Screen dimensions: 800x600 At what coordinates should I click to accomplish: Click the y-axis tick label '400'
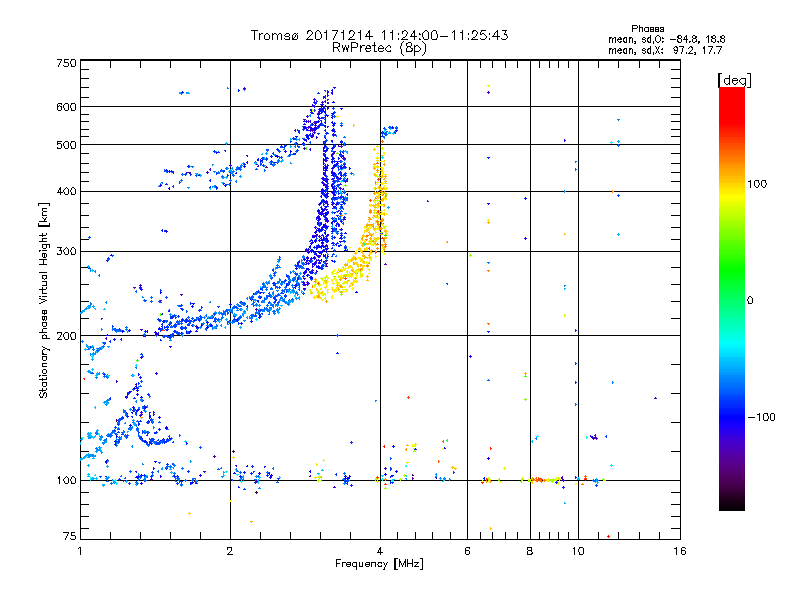click(66, 192)
